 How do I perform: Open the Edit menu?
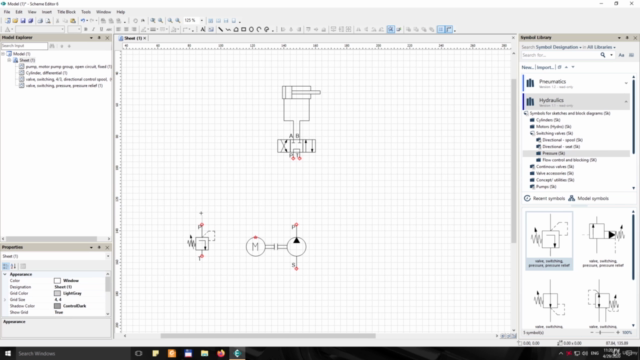click(19, 12)
